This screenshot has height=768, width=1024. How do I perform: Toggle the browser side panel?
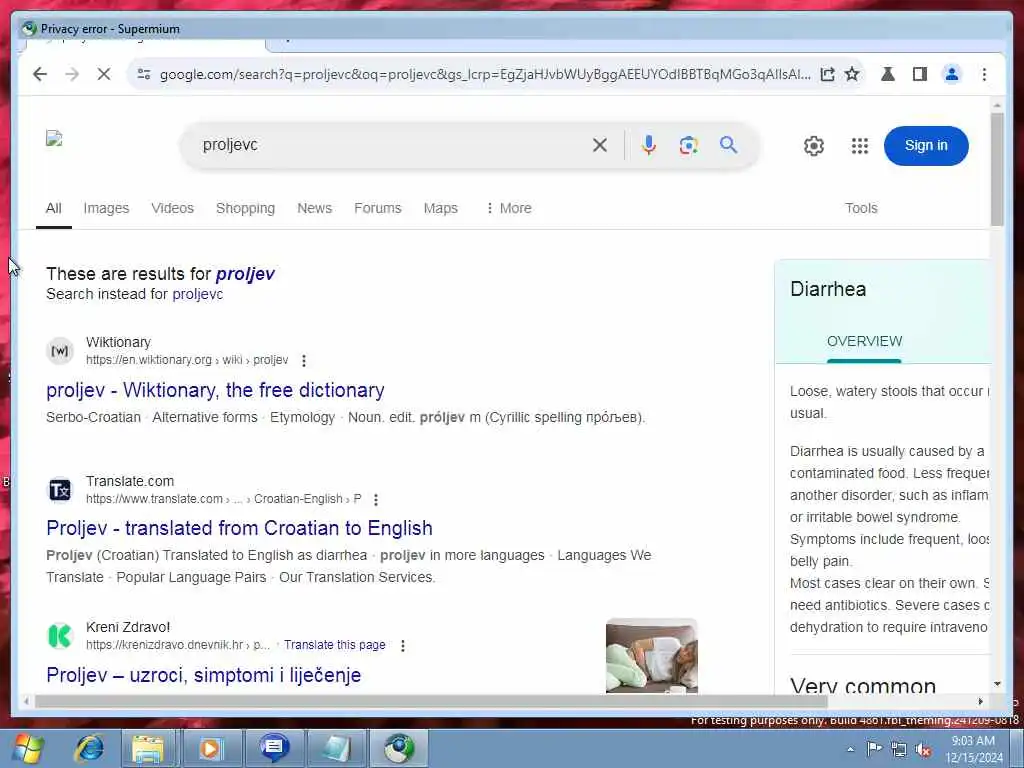[x=920, y=74]
